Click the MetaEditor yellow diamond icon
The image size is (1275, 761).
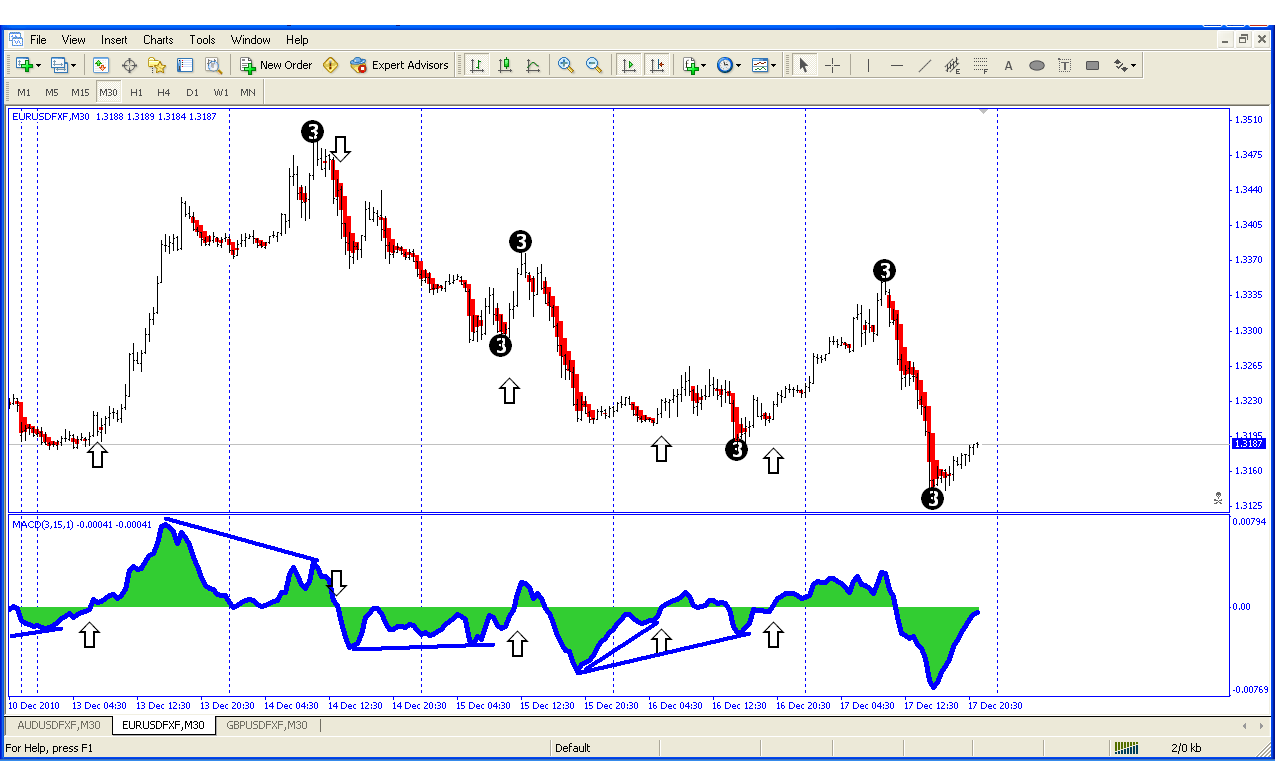coord(331,65)
